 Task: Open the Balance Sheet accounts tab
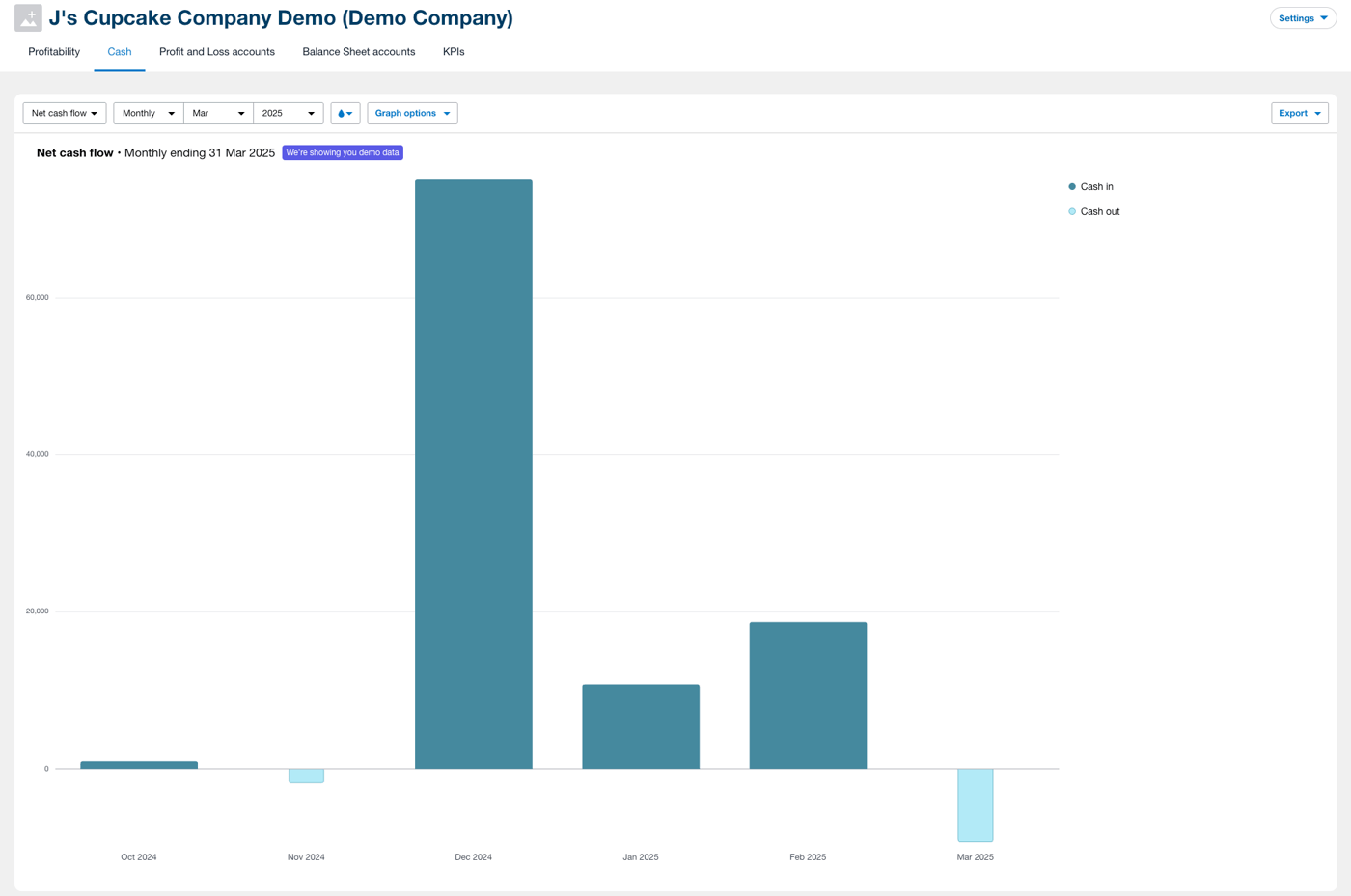(x=358, y=52)
